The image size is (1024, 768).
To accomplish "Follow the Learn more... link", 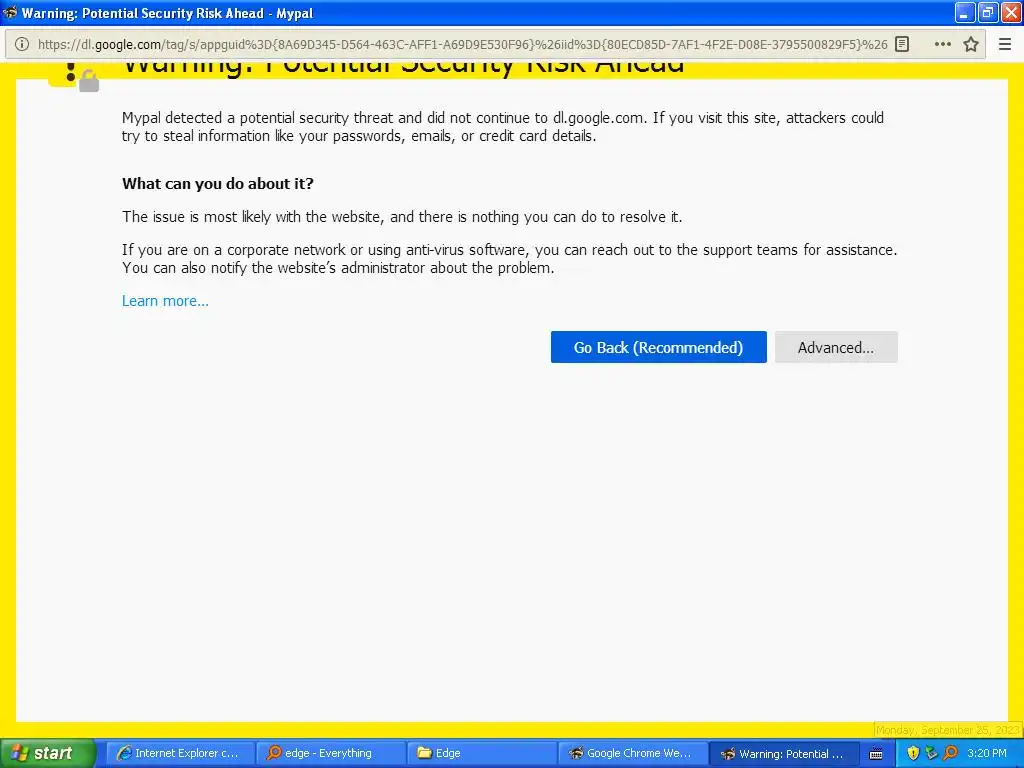I will [165, 300].
